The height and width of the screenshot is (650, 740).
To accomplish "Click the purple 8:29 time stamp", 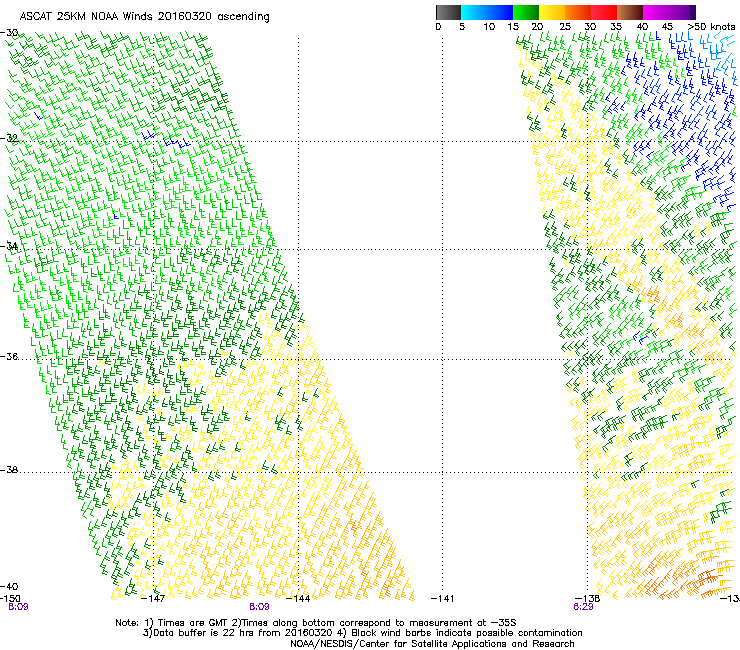I will pos(583,607).
